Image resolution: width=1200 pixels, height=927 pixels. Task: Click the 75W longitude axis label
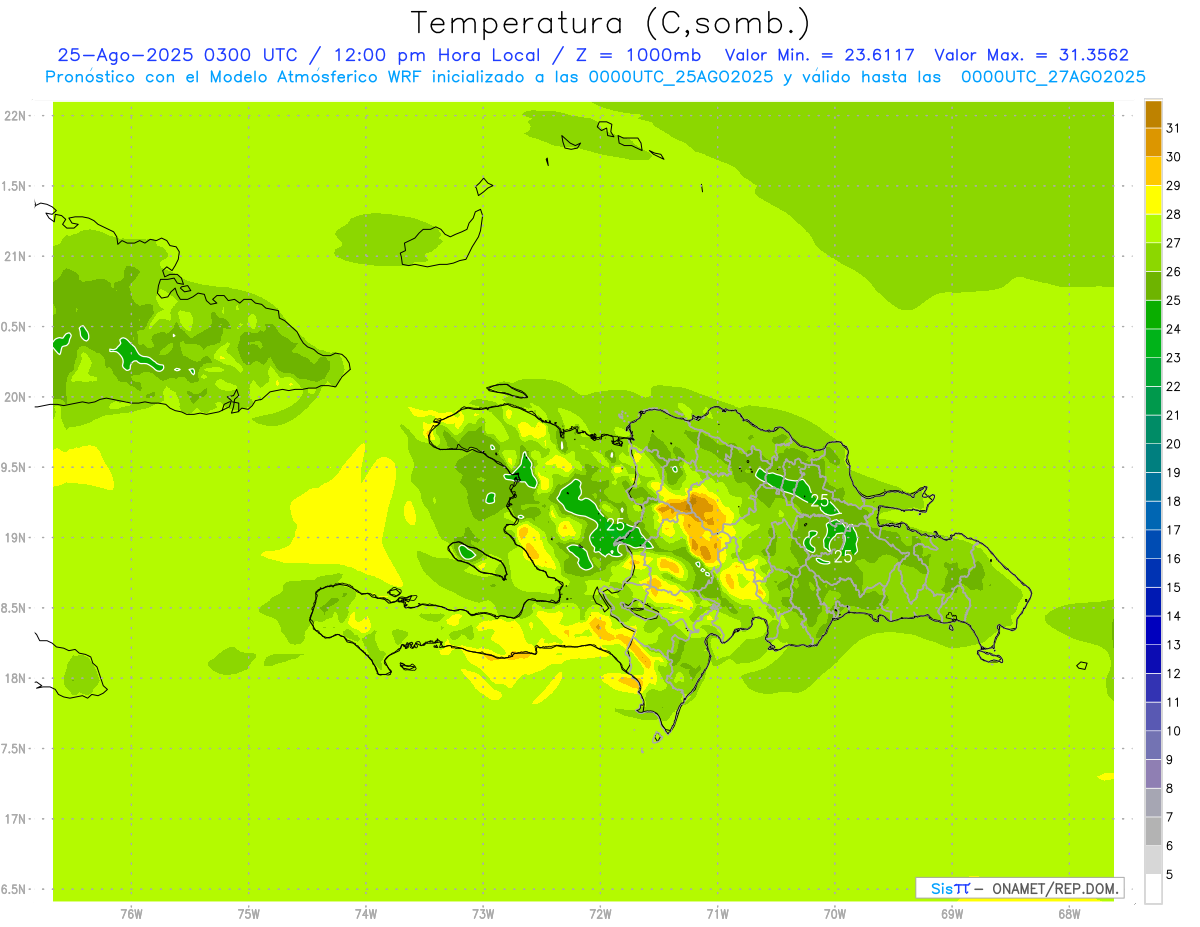point(249,914)
